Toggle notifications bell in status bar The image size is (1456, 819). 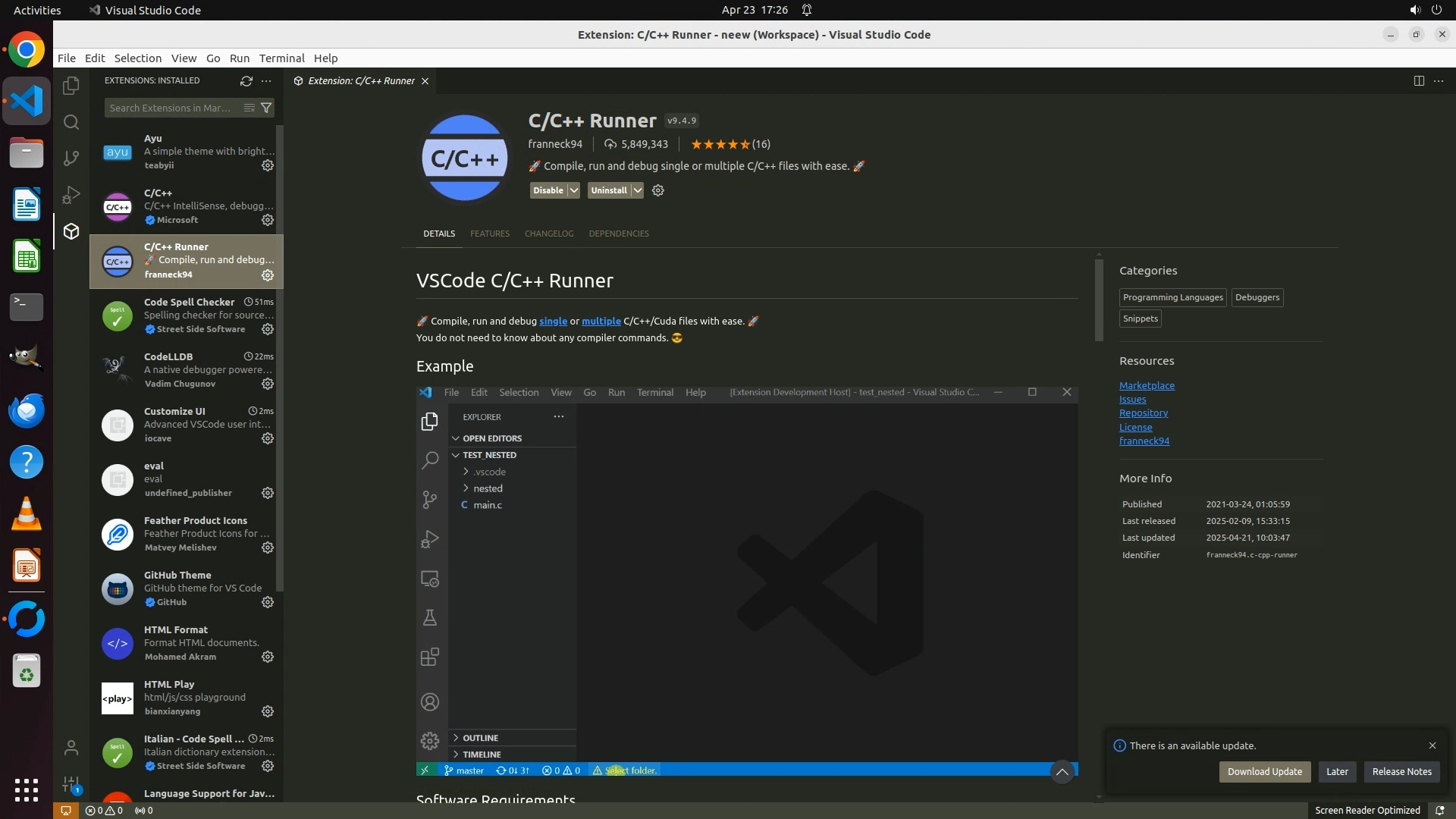coord(1439,810)
